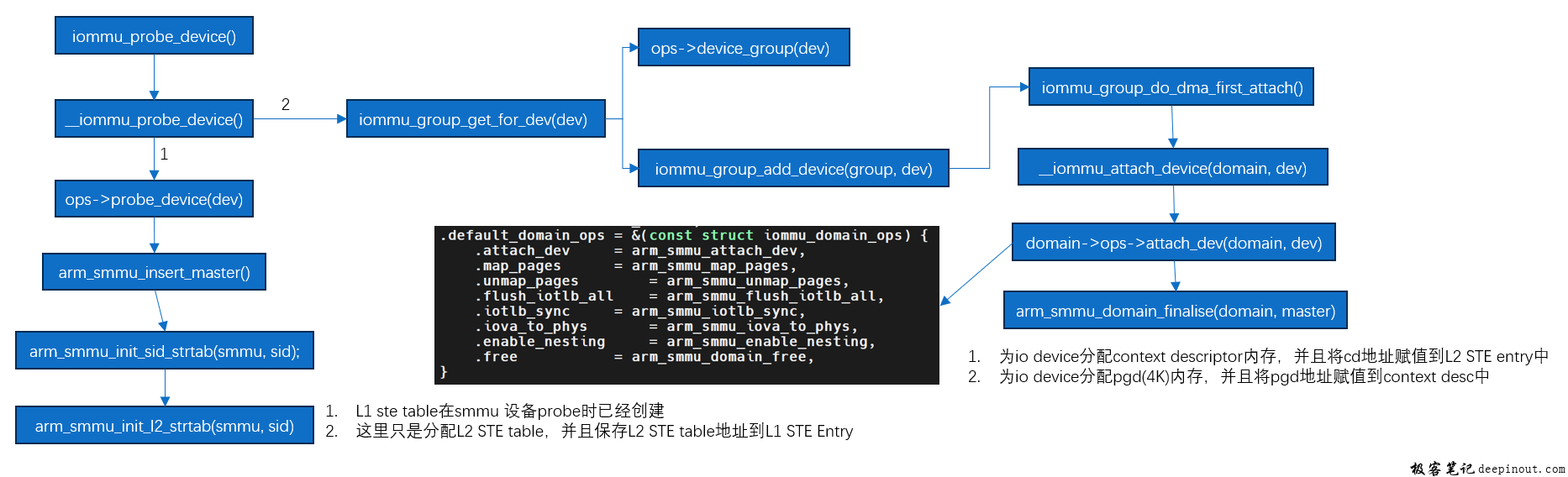Viewport: 1568px width, 477px height.
Task: Select the ops->device_group(dev) box
Action: coord(743,48)
